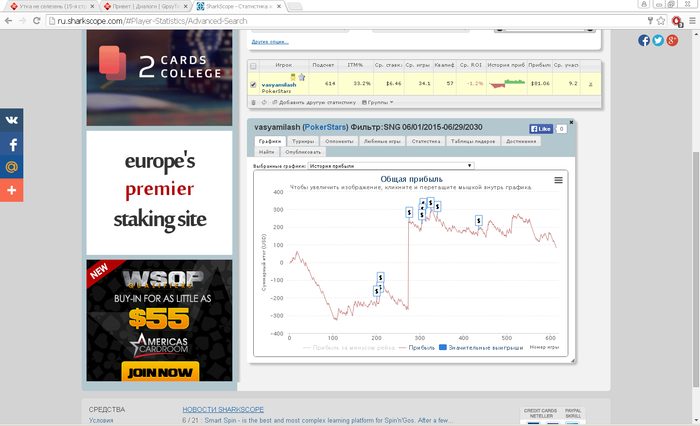Sort by the Подсчет column header
This screenshot has width=700, height=426.
pos(323,65)
